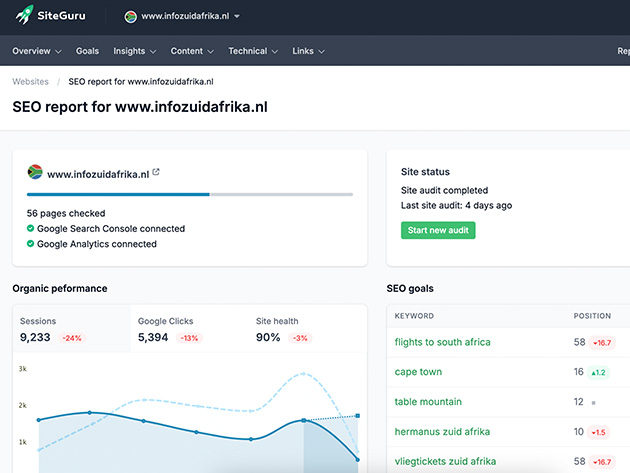Open the Links navigation menu
The height and width of the screenshot is (473, 630).
[x=307, y=51]
